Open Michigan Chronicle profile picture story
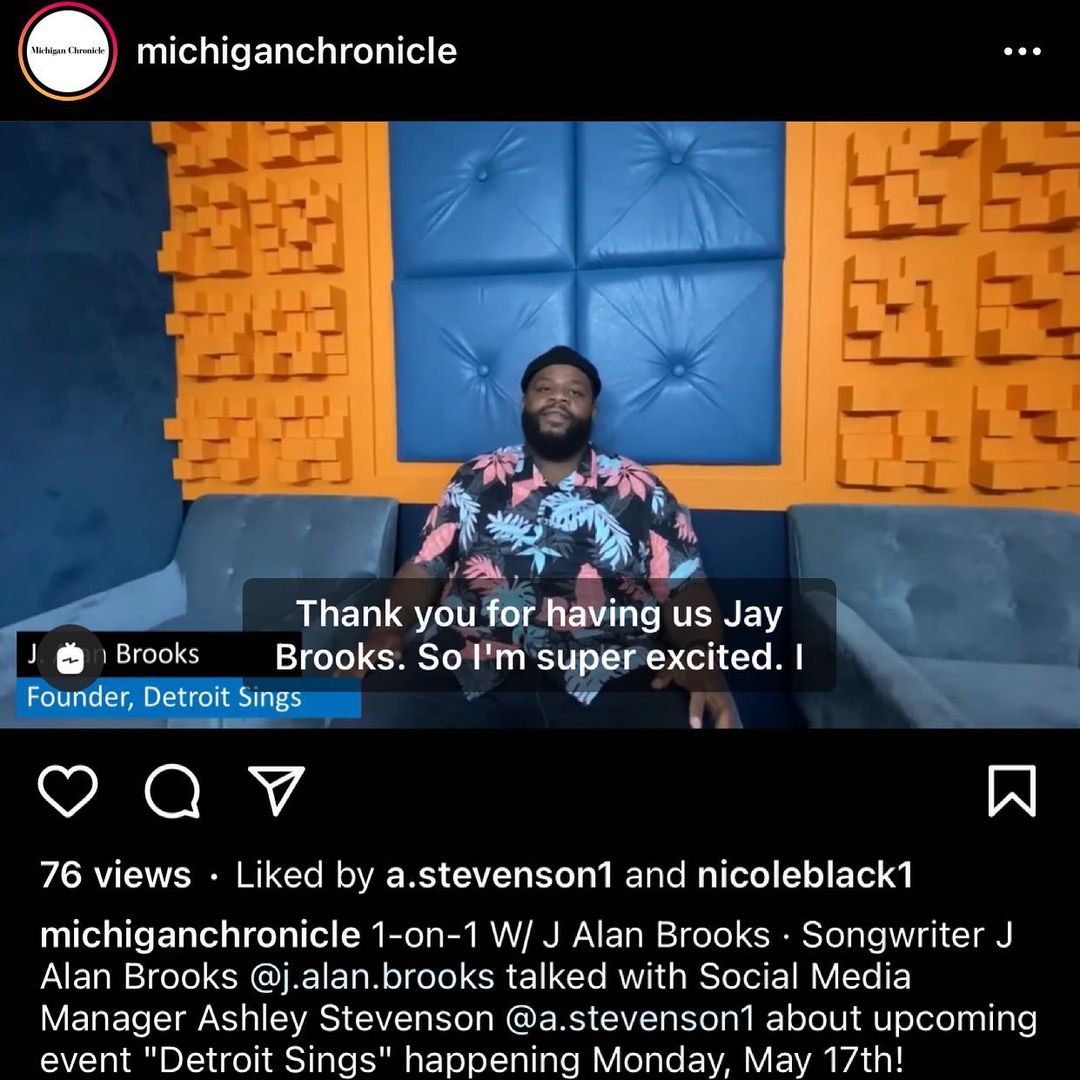Viewport: 1080px width, 1080px height. [68, 51]
